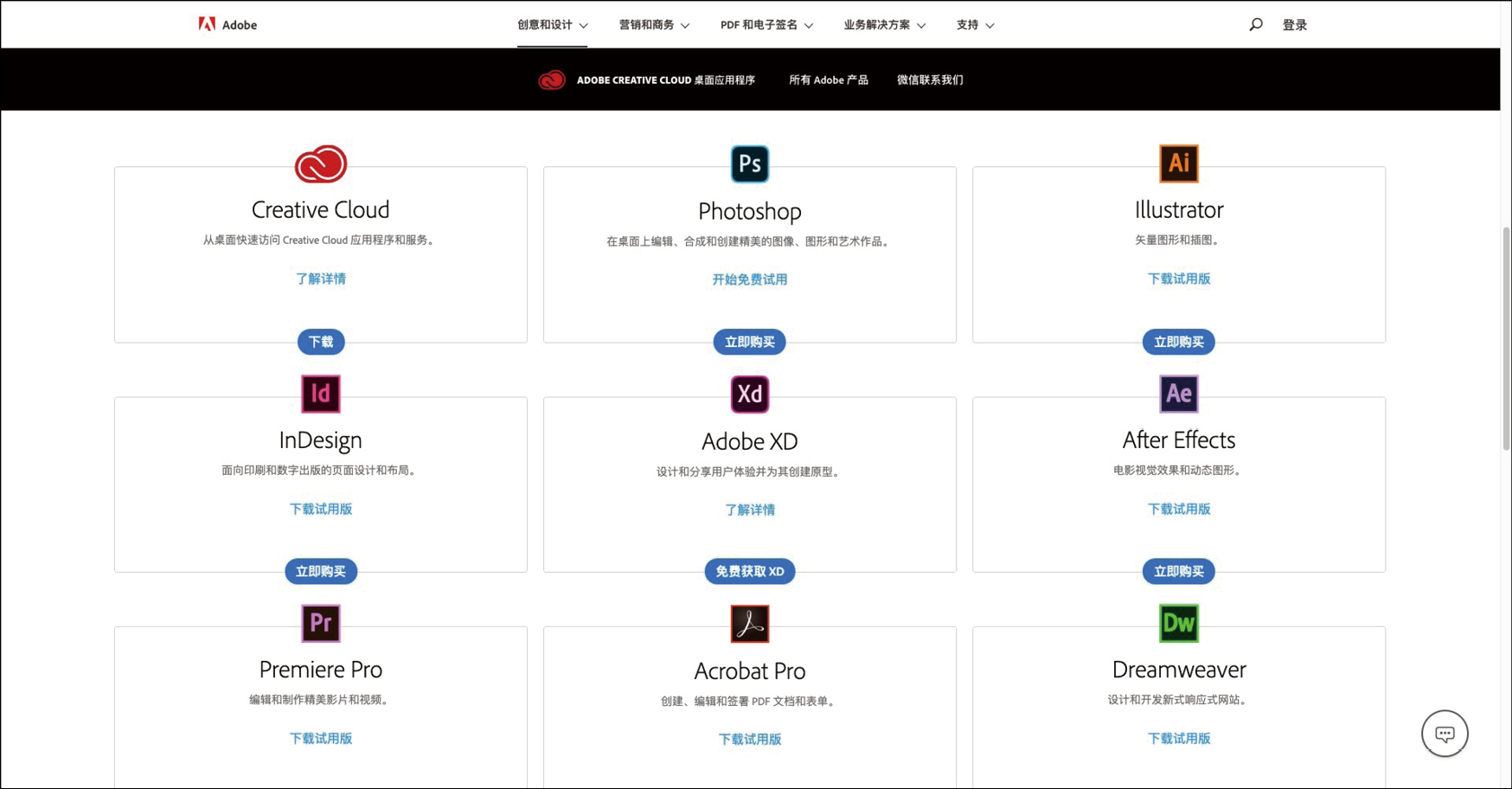Click the Adobe XD title text
The height and width of the screenshot is (789, 1512).
point(750,441)
